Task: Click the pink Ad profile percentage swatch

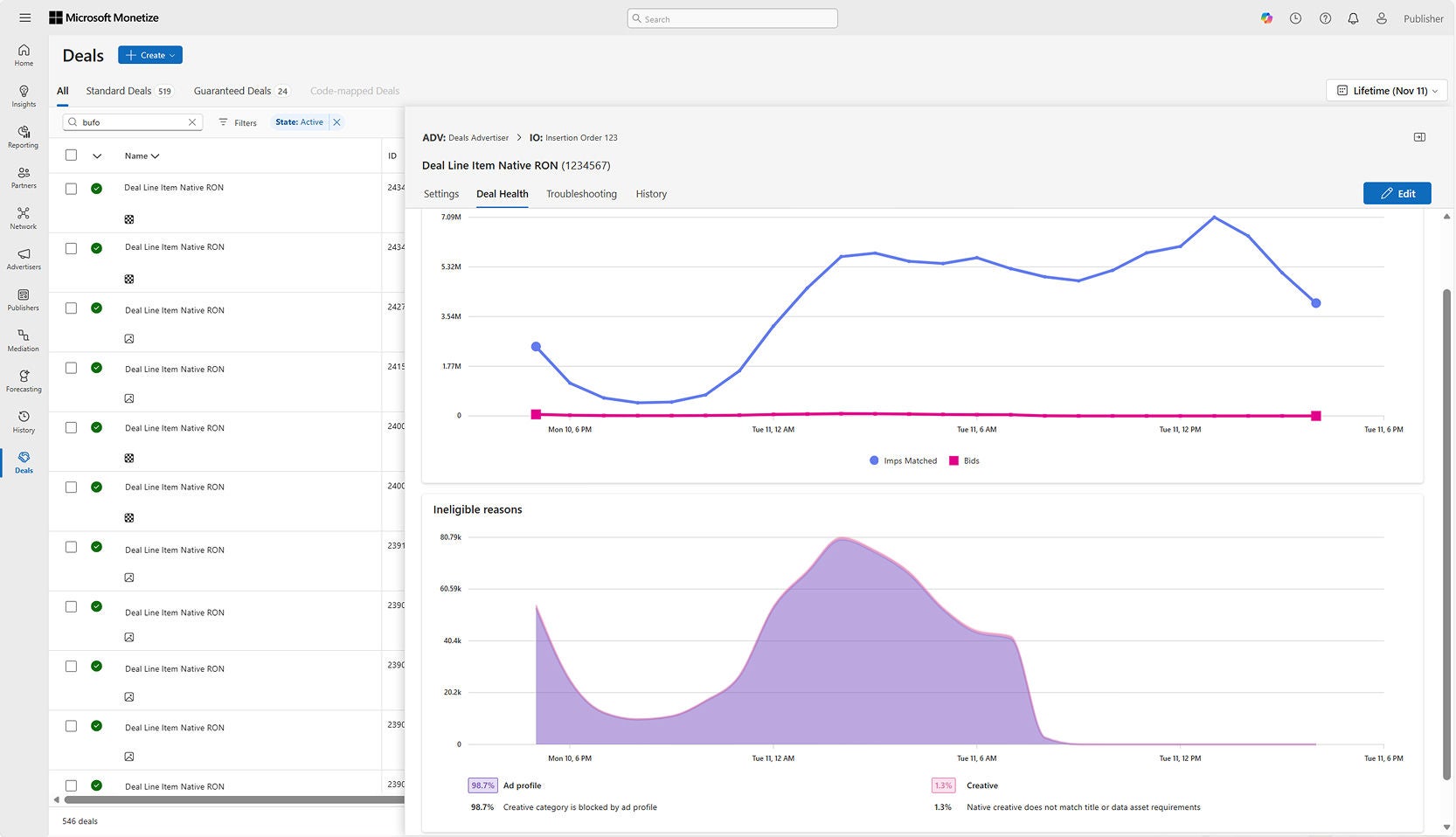Action: coord(482,785)
